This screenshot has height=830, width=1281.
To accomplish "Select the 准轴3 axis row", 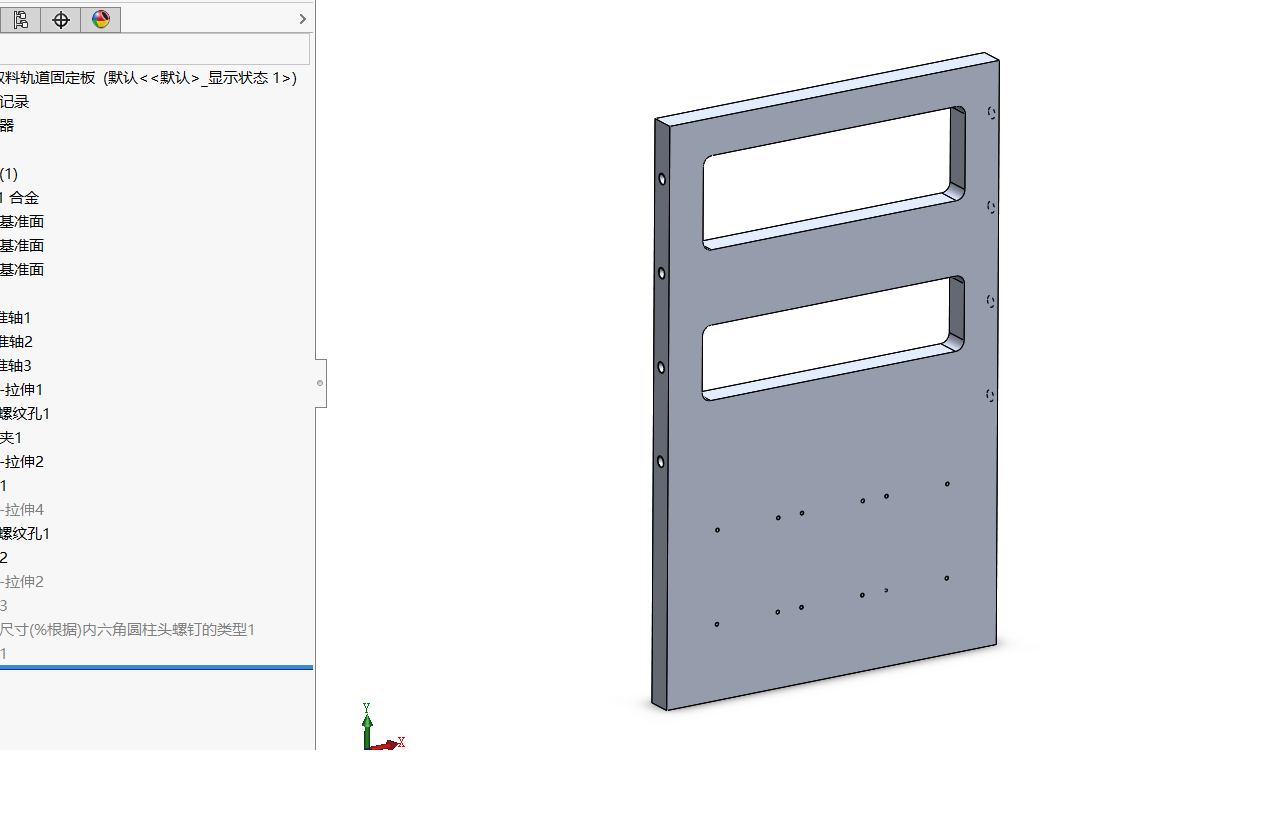I will click(x=16, y=366).
